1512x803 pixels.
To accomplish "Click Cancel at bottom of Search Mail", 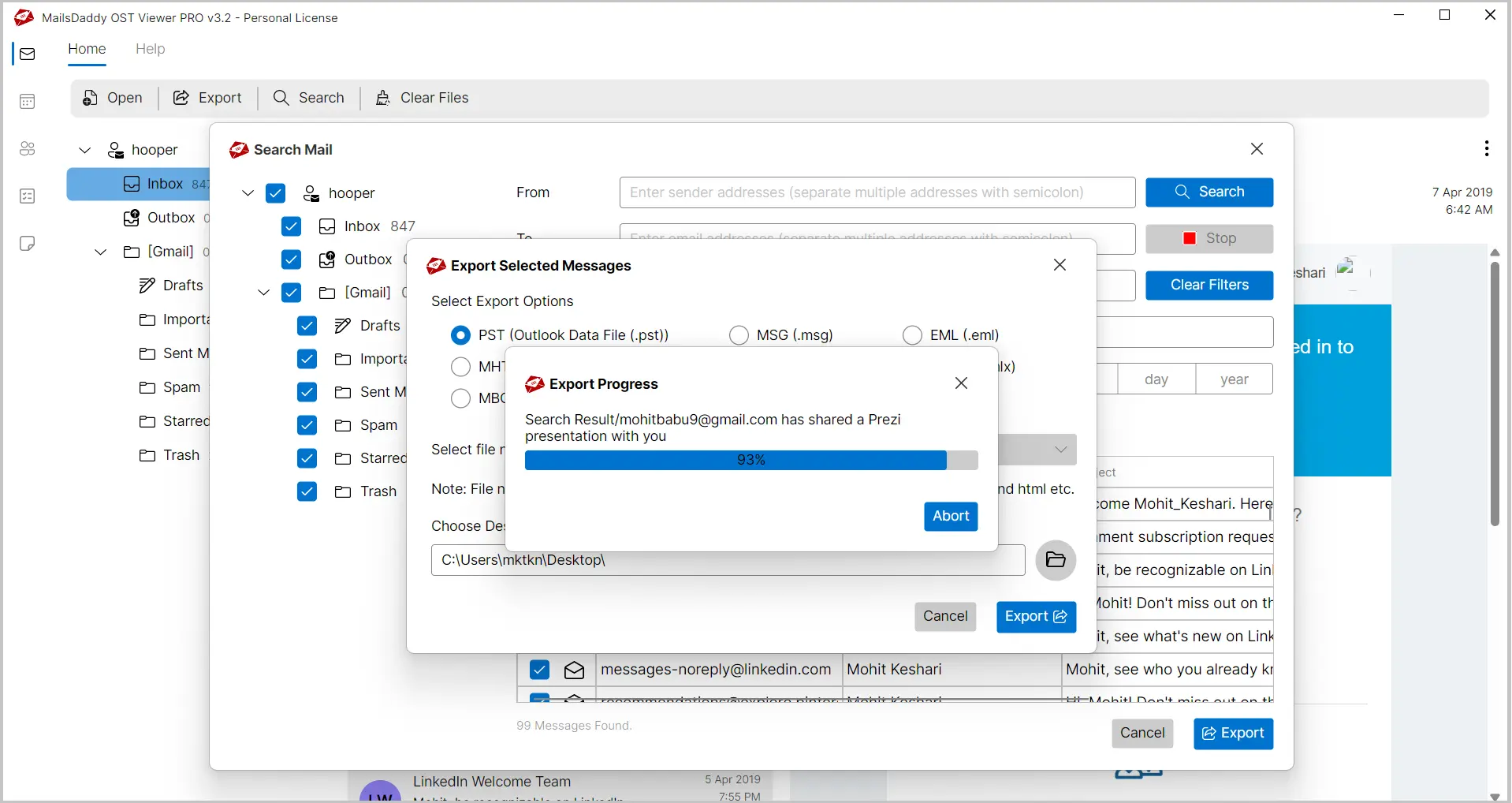I will click(1142, 734).
